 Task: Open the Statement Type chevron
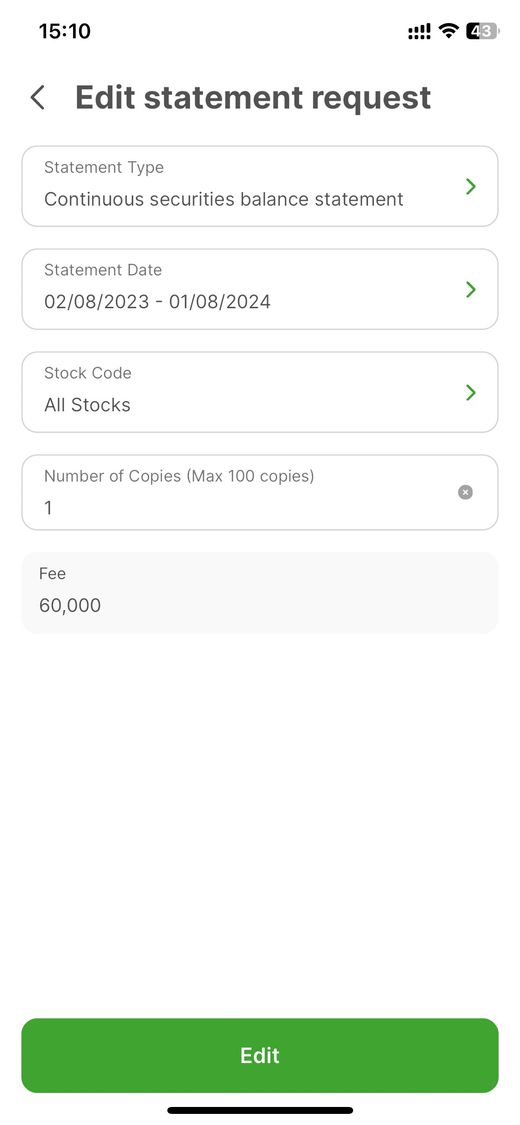(x=471, y=187)
